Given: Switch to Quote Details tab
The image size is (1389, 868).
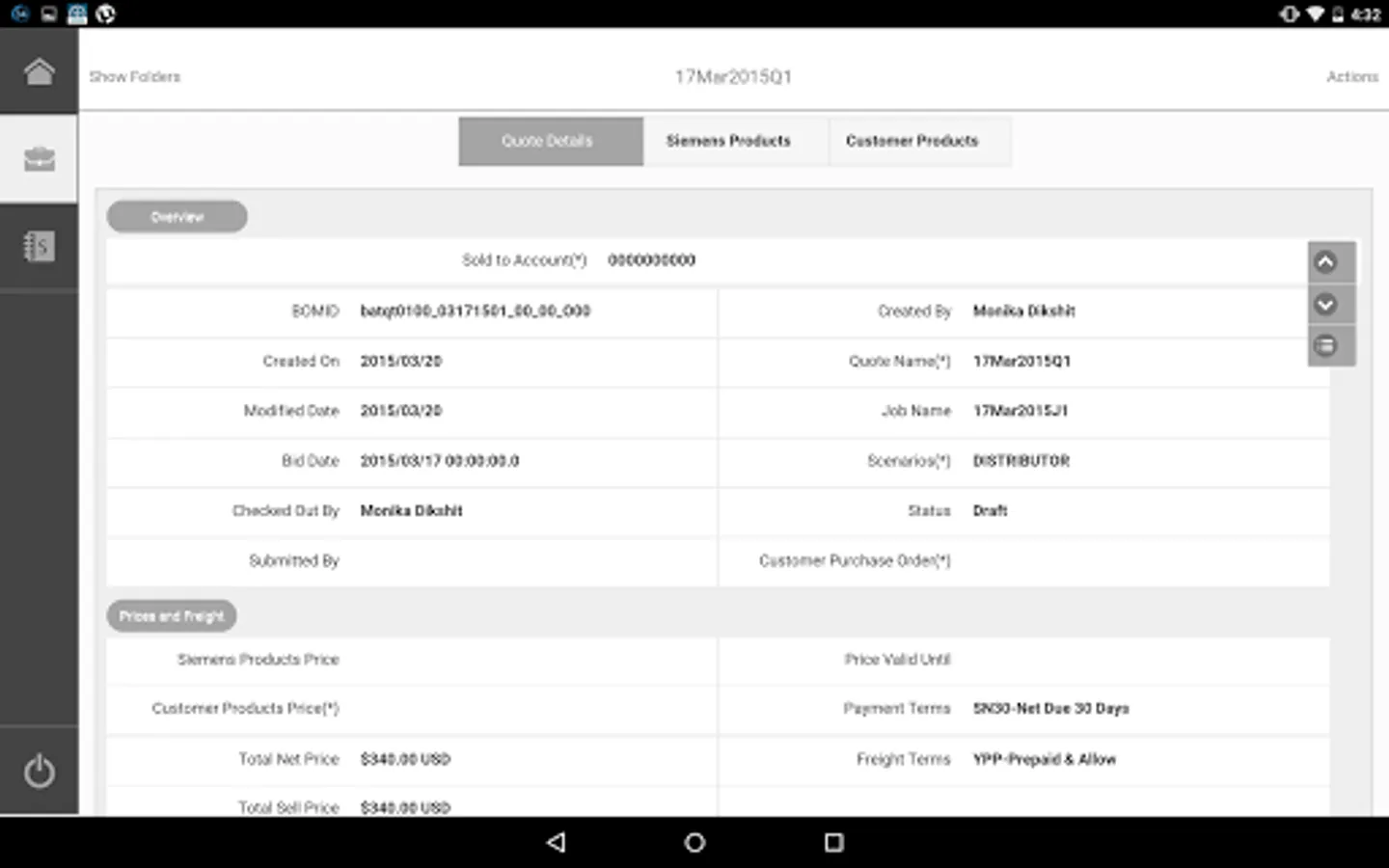Looking at the screenshot, I should 551,141.
